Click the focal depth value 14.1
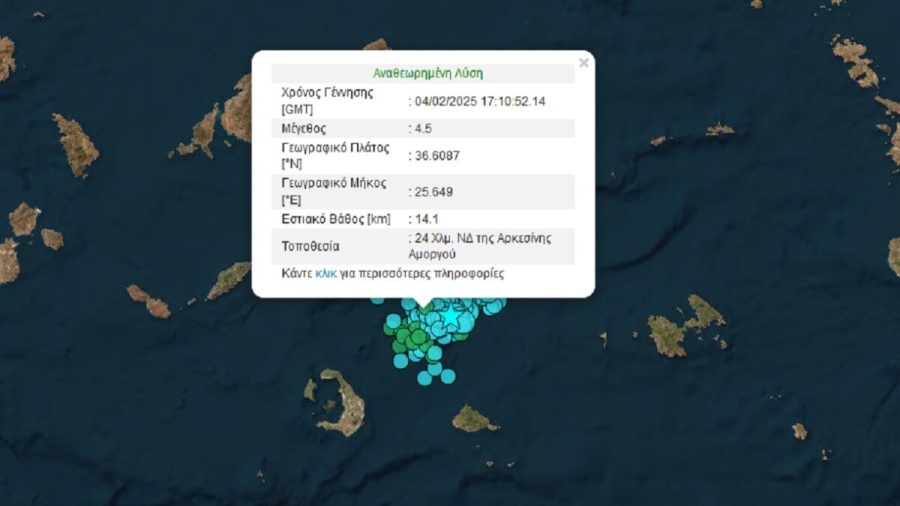The image size is (900, 506). [426, 218]
